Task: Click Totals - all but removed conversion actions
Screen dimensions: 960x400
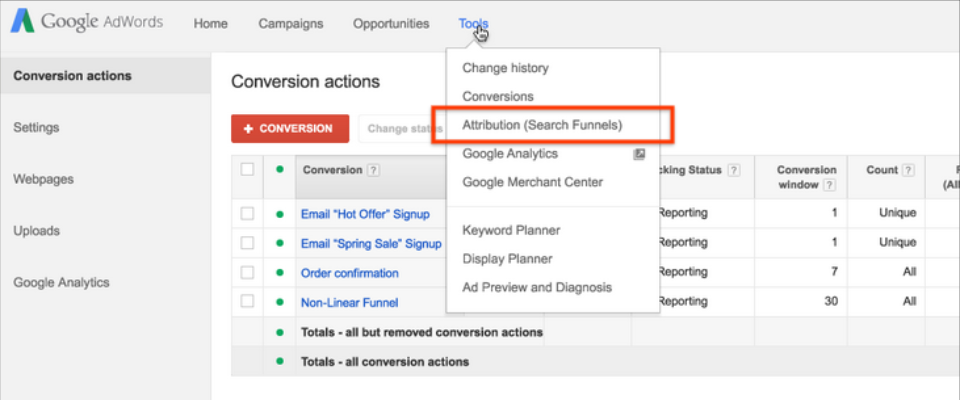Action: coord(422,333)
